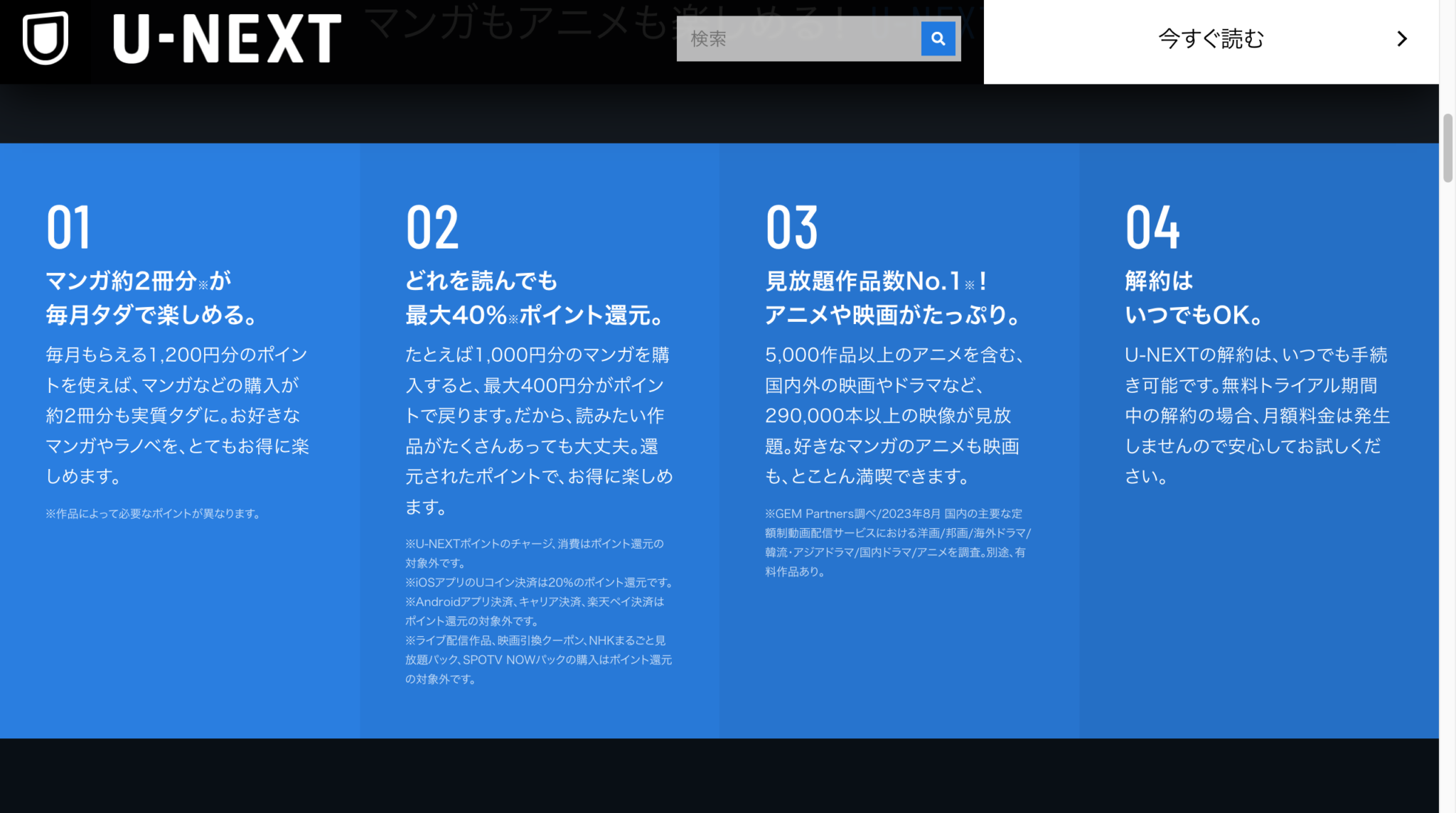Click paragraph about U-NEXTの解約 procedure
The height and width of the screenshot is (813, 1456).
click(1256, 415)
